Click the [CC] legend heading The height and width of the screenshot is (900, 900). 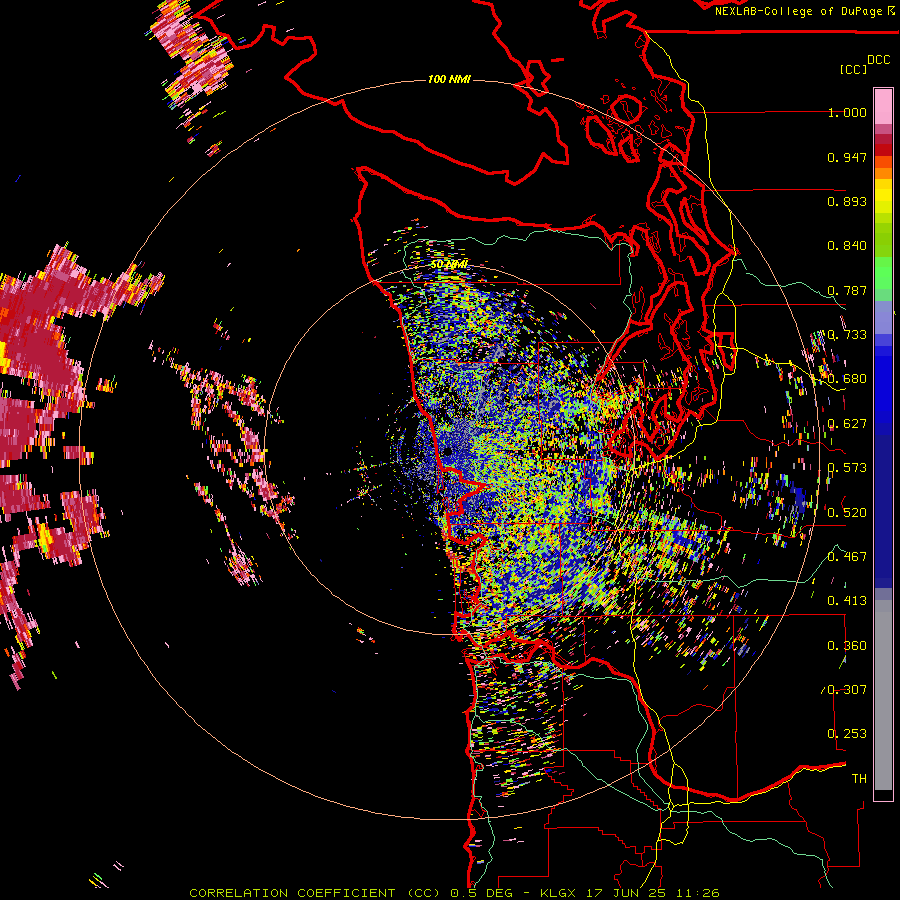(x=853, y=69)
